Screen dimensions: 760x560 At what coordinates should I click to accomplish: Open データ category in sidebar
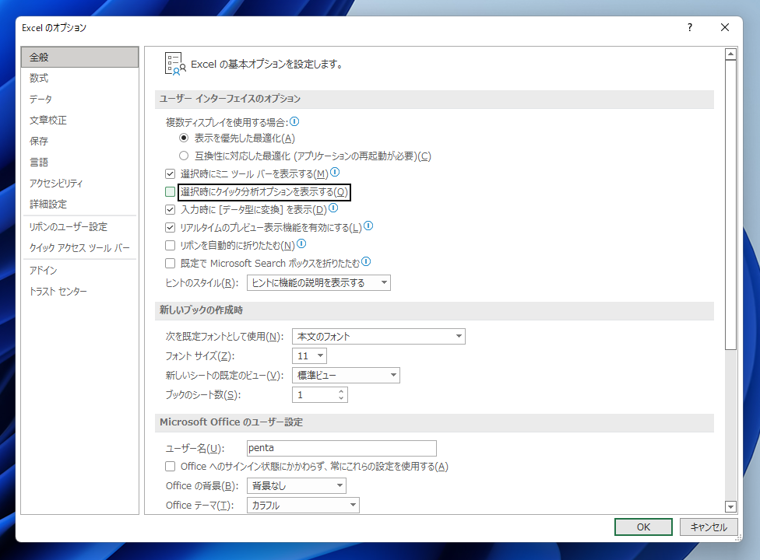coord(80,99)
